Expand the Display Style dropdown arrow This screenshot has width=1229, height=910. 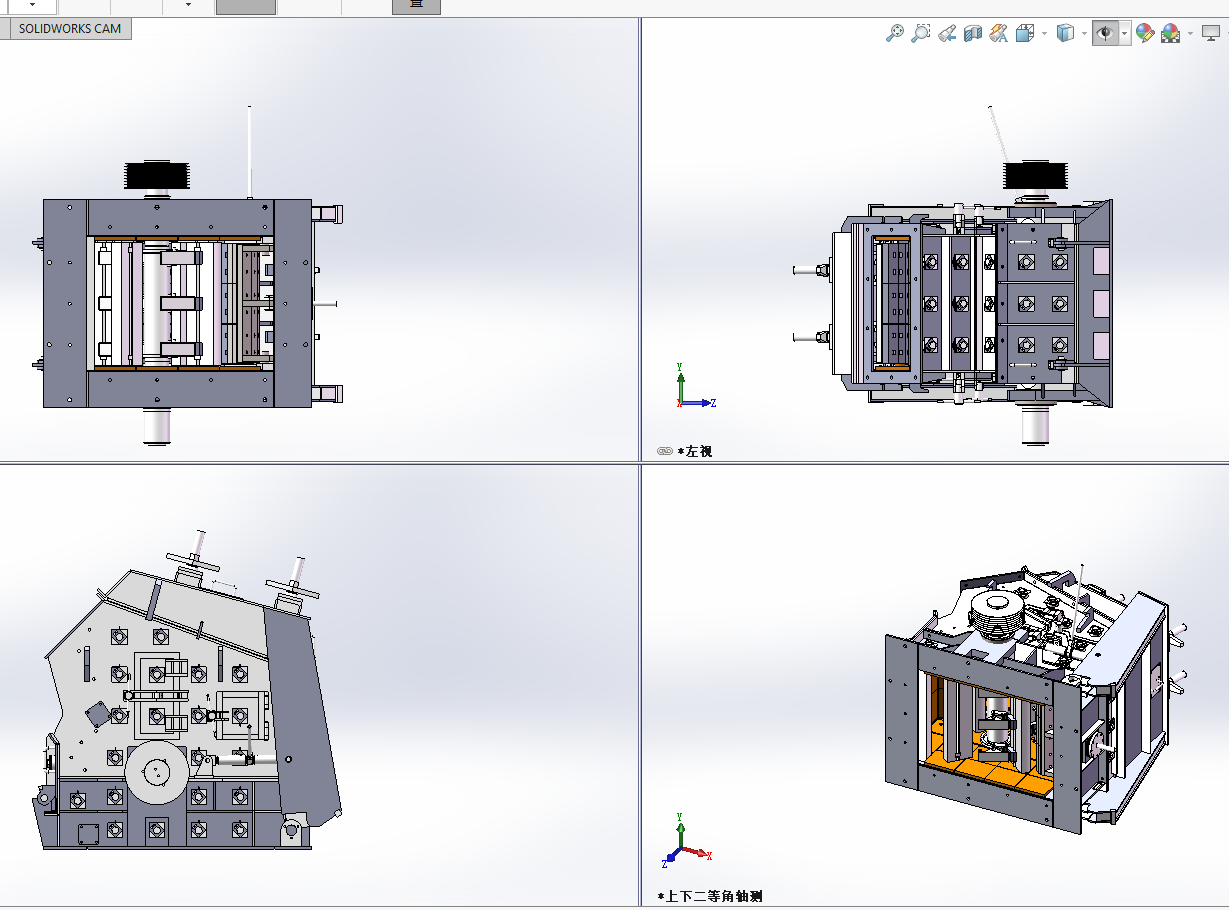[1084, 33]
